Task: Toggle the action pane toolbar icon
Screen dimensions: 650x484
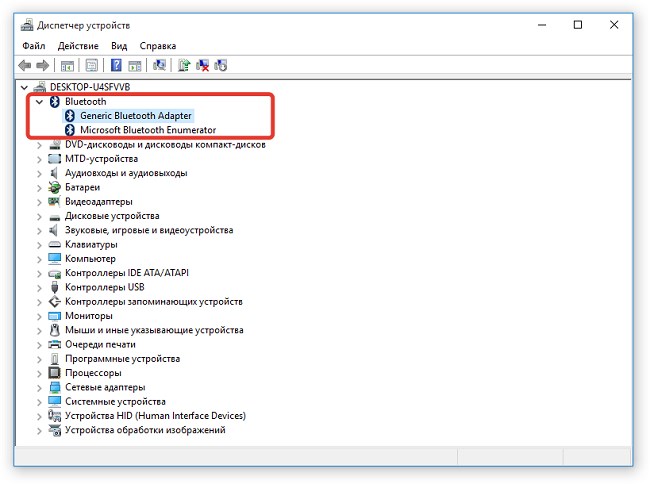Action: (135, 65)
